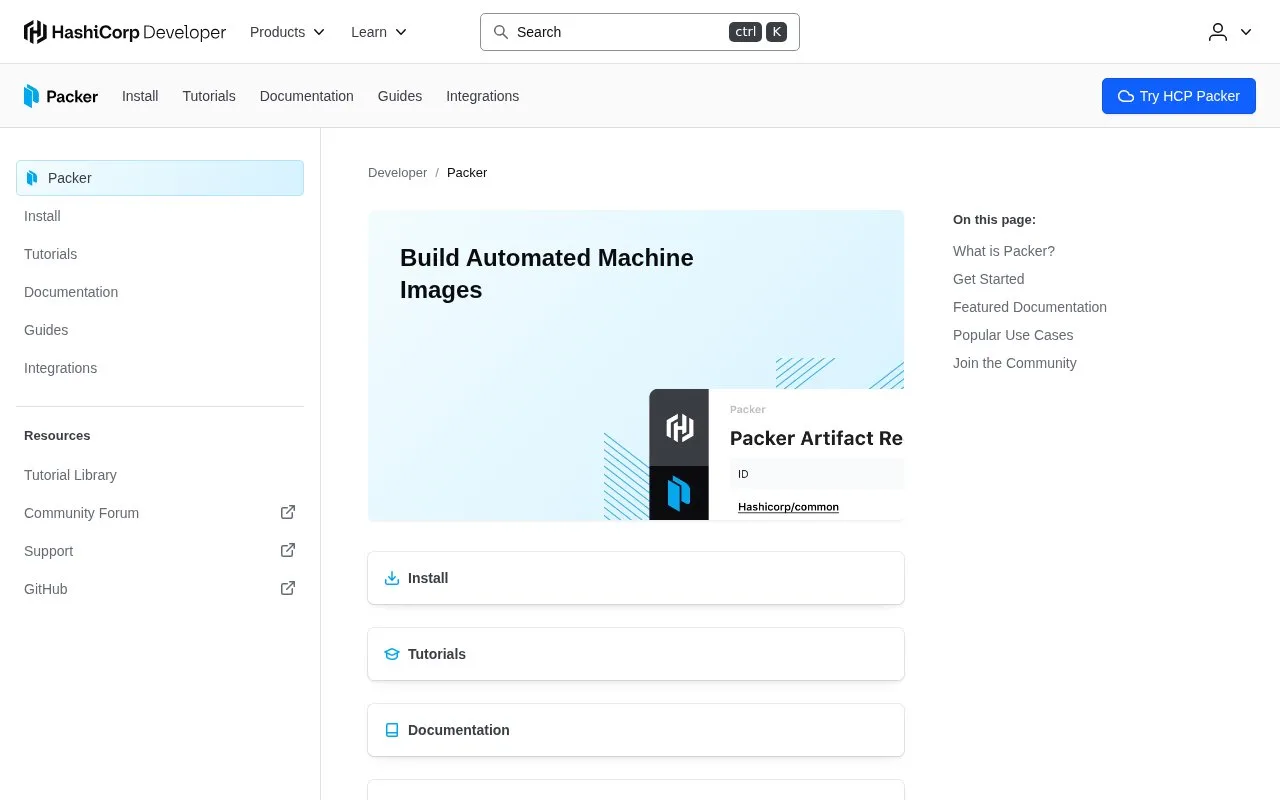Open the Tutorials tab in navbar
This screenshot has width=1280, height=800.
209,96
